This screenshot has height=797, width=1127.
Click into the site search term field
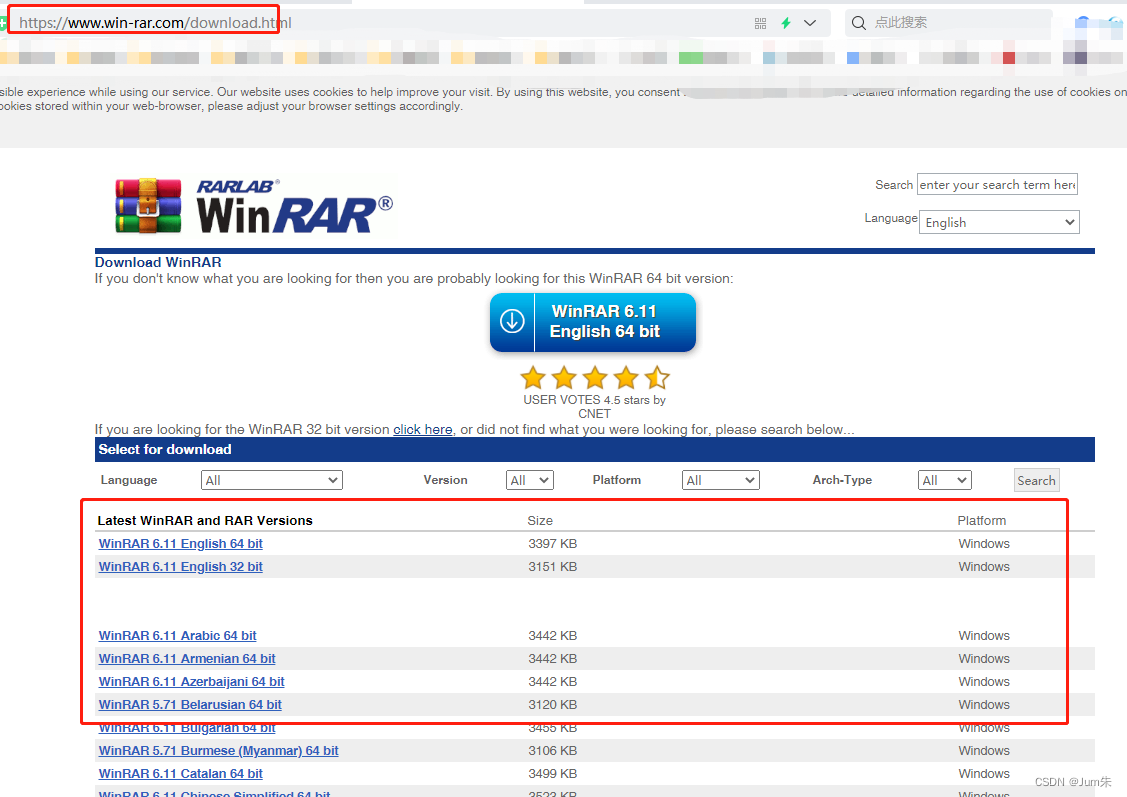[x=997, y=185]
